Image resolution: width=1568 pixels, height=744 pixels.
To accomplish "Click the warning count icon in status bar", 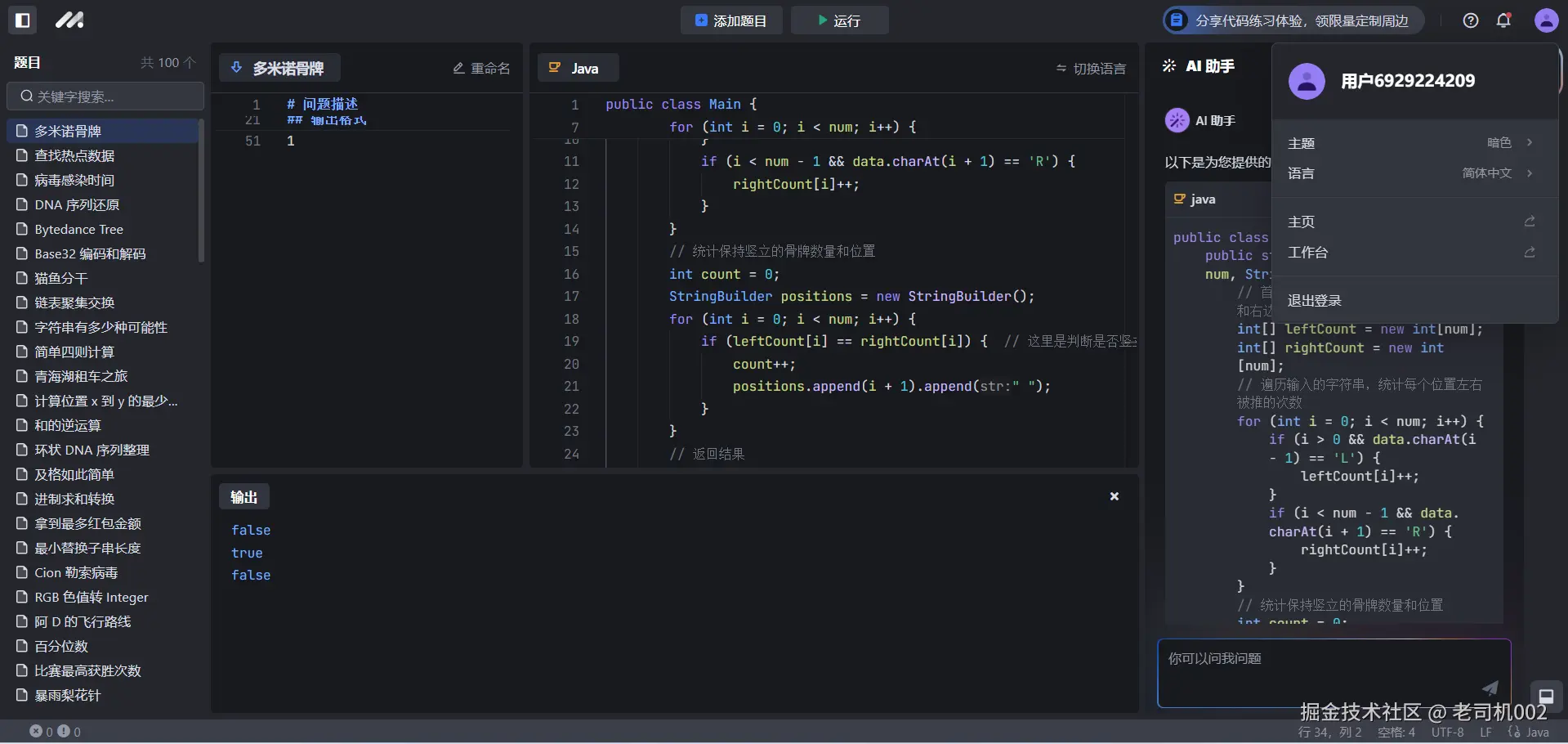I will coord(64,731).
